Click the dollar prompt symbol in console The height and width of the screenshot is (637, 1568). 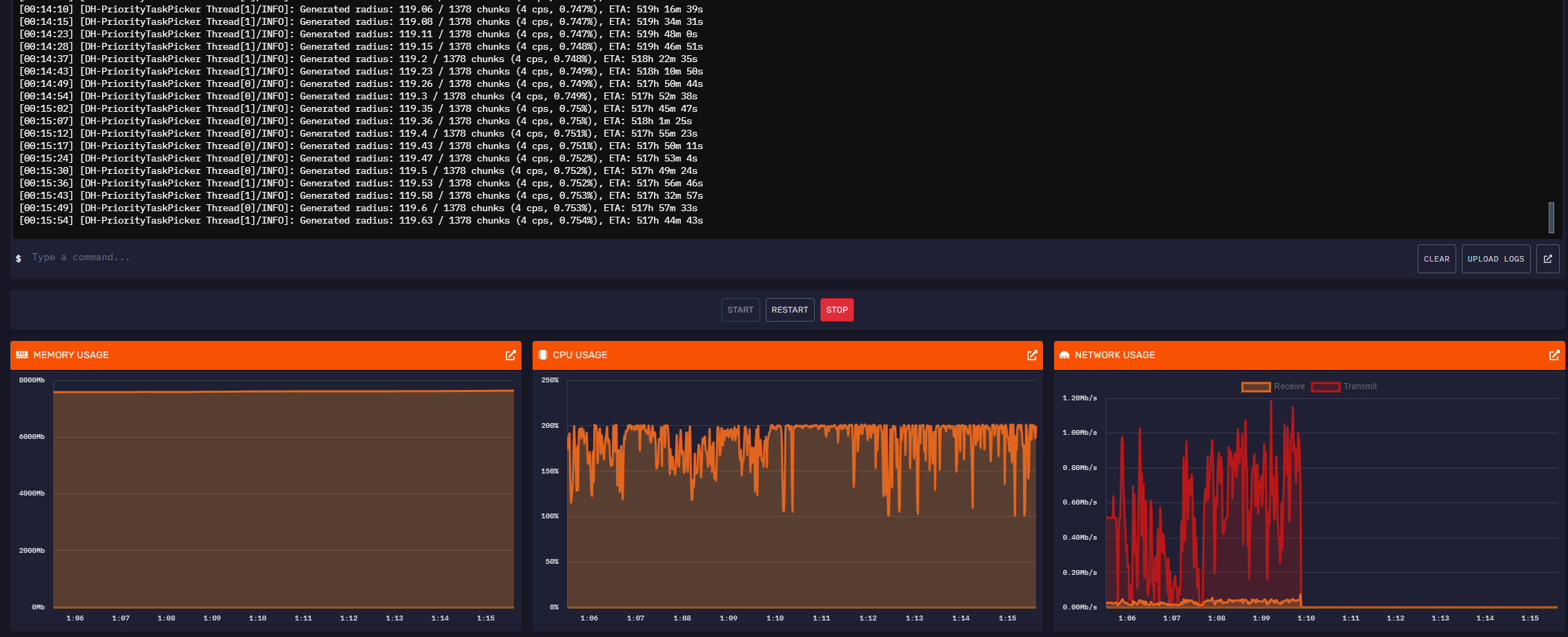coord(19,258)
